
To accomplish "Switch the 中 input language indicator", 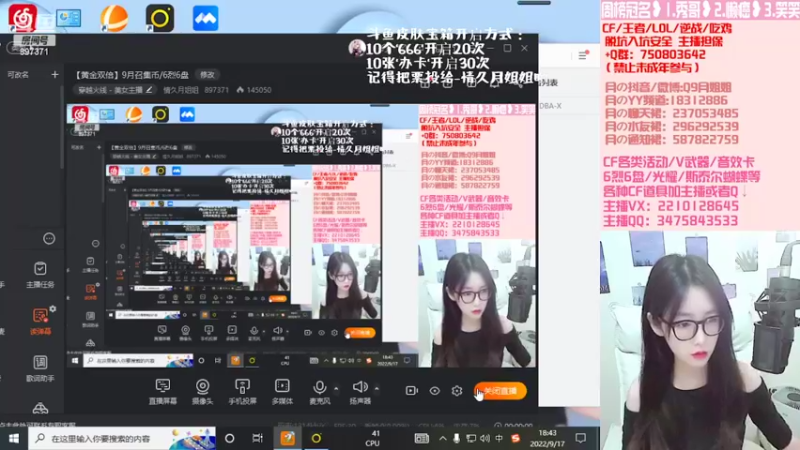I will (499, 438).
